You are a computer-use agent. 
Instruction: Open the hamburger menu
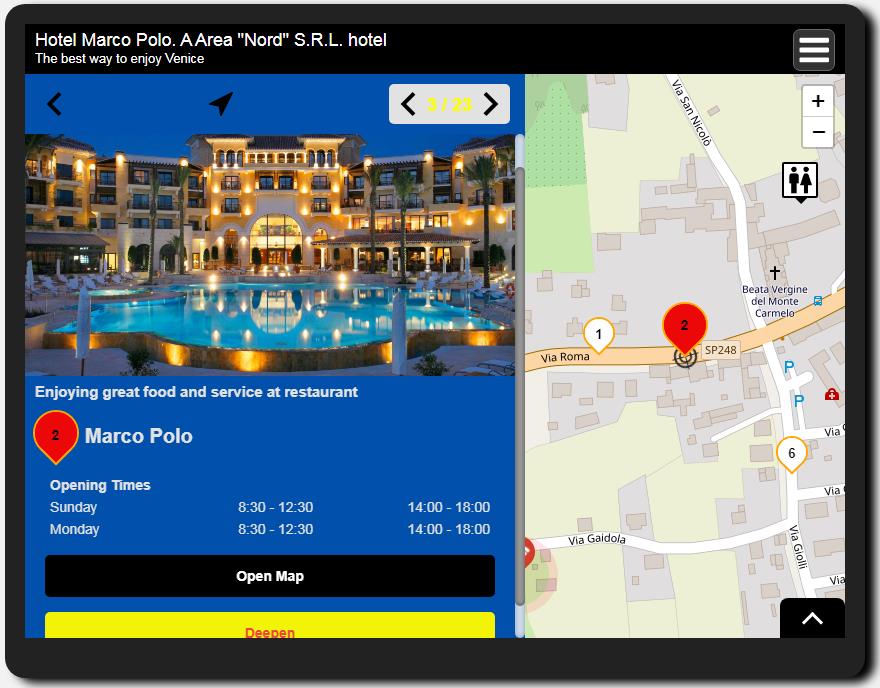pos(813,50)
